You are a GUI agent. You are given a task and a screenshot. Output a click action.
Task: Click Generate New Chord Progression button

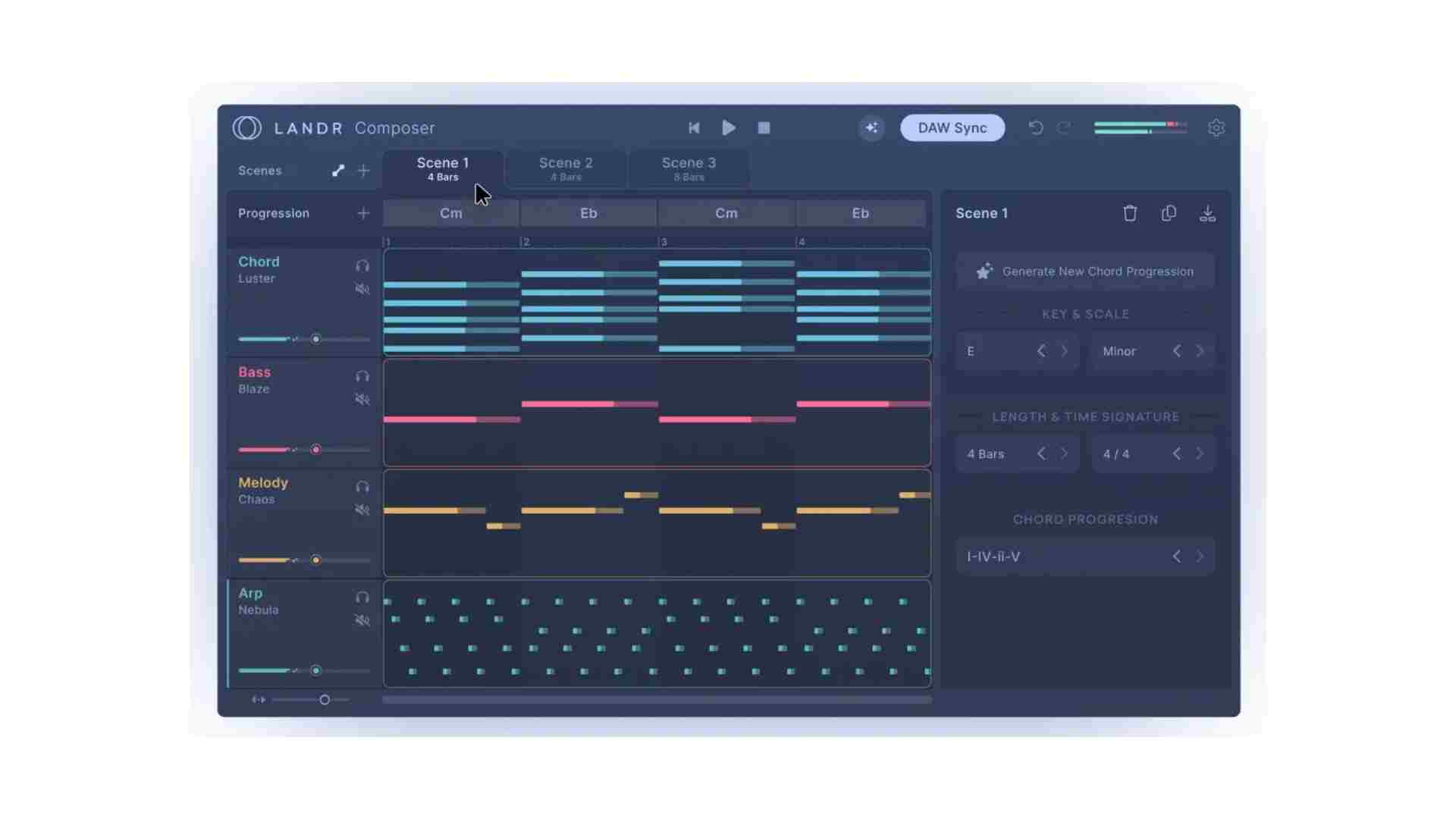tap(1085, 271)
